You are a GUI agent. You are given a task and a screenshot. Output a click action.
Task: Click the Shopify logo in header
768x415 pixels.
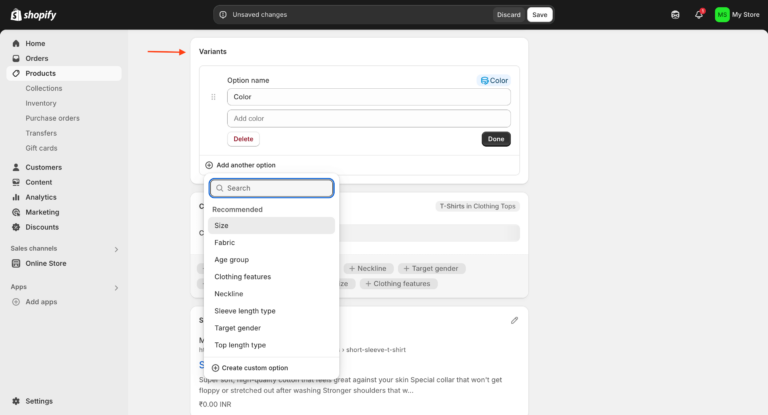(34, 14)
